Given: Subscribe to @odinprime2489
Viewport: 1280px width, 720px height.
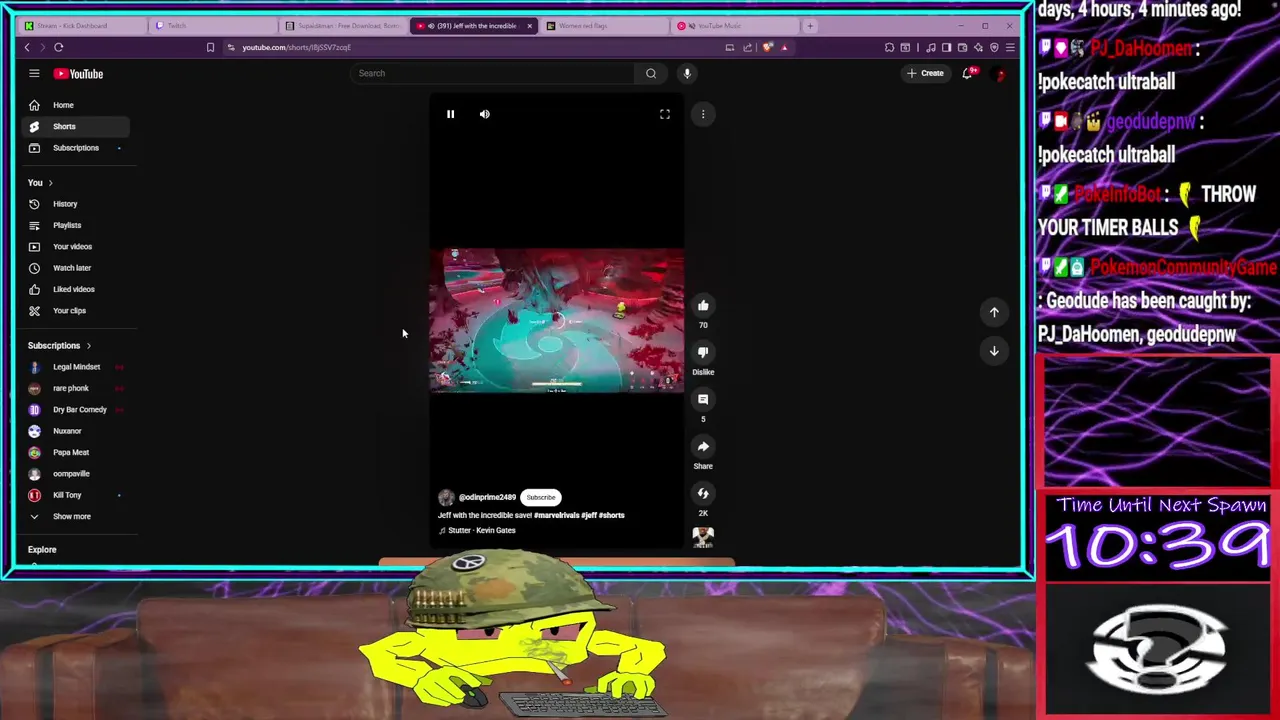Looking at the screenshot, I should pyautogui.click(x=541, y=497).
